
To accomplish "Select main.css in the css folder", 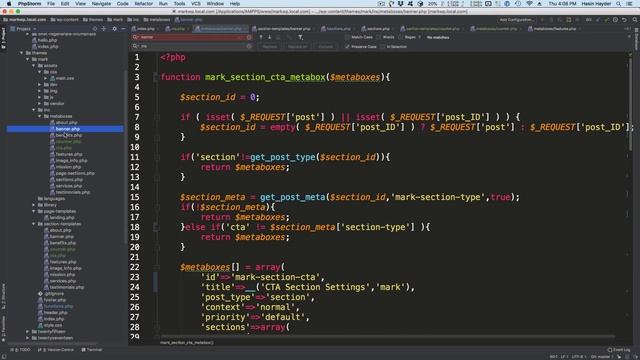I will point(64,78).
